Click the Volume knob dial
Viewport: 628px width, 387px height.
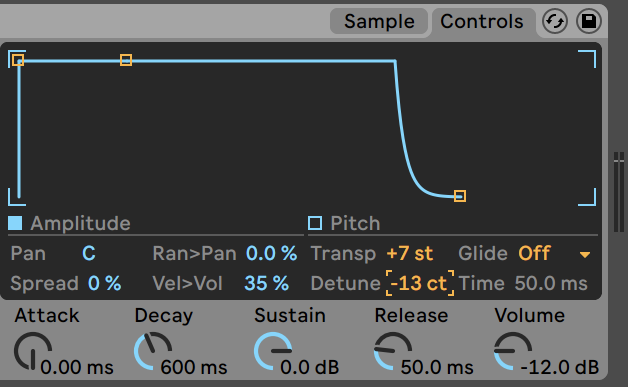(x=513, y=351)
